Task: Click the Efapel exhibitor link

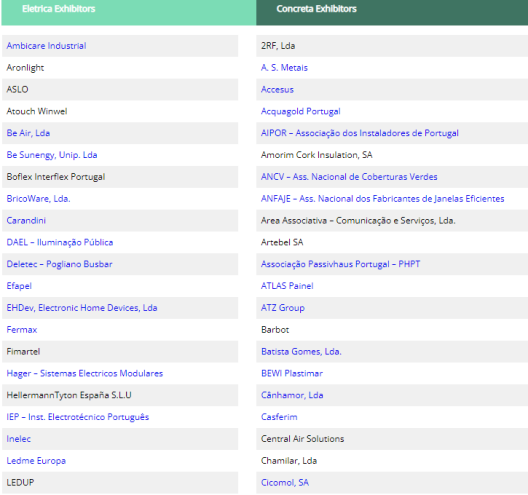Action: [19, 286]
